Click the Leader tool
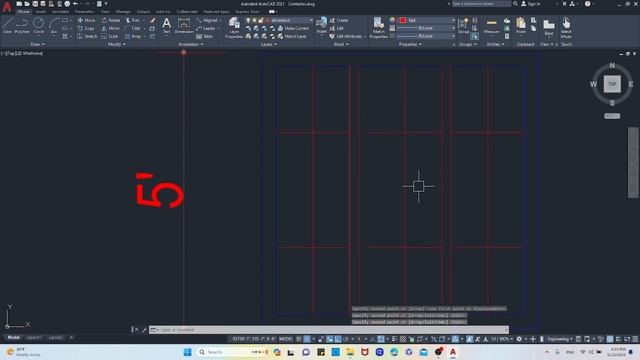 206,28
